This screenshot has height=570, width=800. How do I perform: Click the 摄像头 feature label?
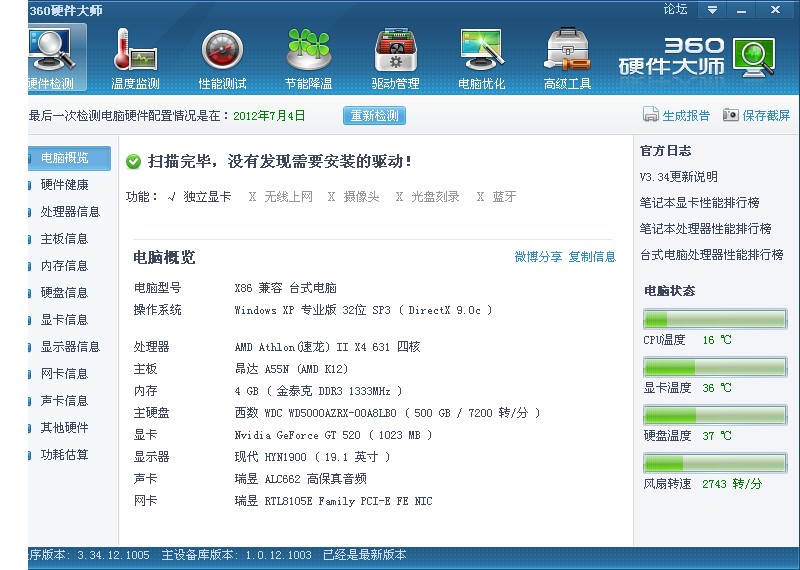361,197
